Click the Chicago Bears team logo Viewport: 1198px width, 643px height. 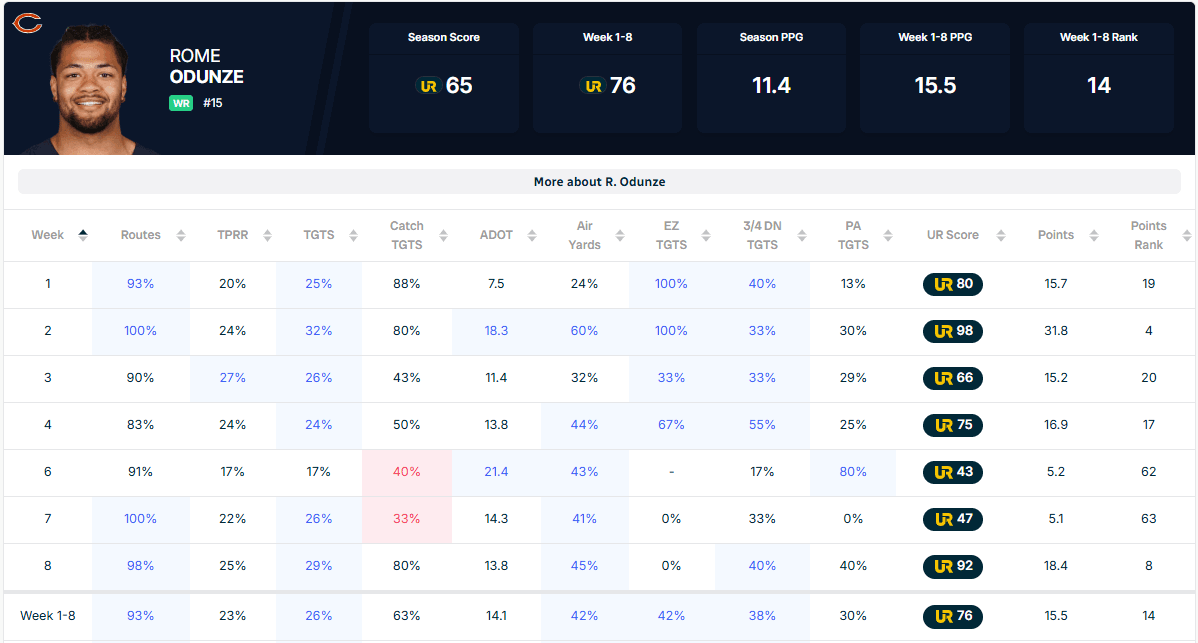click(x=28, y=24)
